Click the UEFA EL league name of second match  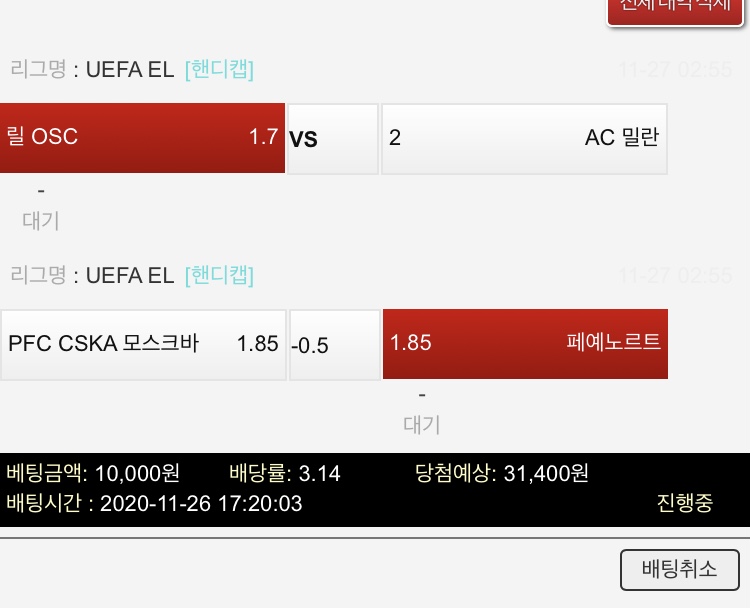(130, 275)
